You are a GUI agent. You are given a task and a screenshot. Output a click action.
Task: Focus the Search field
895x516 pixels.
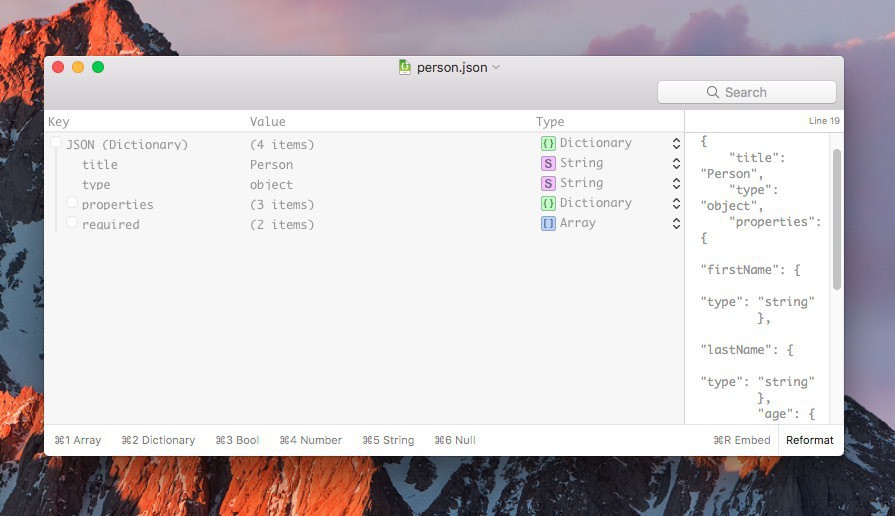[x=746, y=92]
